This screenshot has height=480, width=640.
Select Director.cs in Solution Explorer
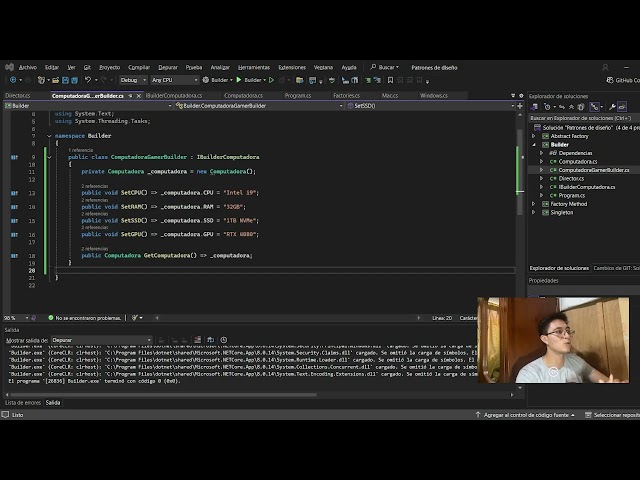(x=571, y=179)
